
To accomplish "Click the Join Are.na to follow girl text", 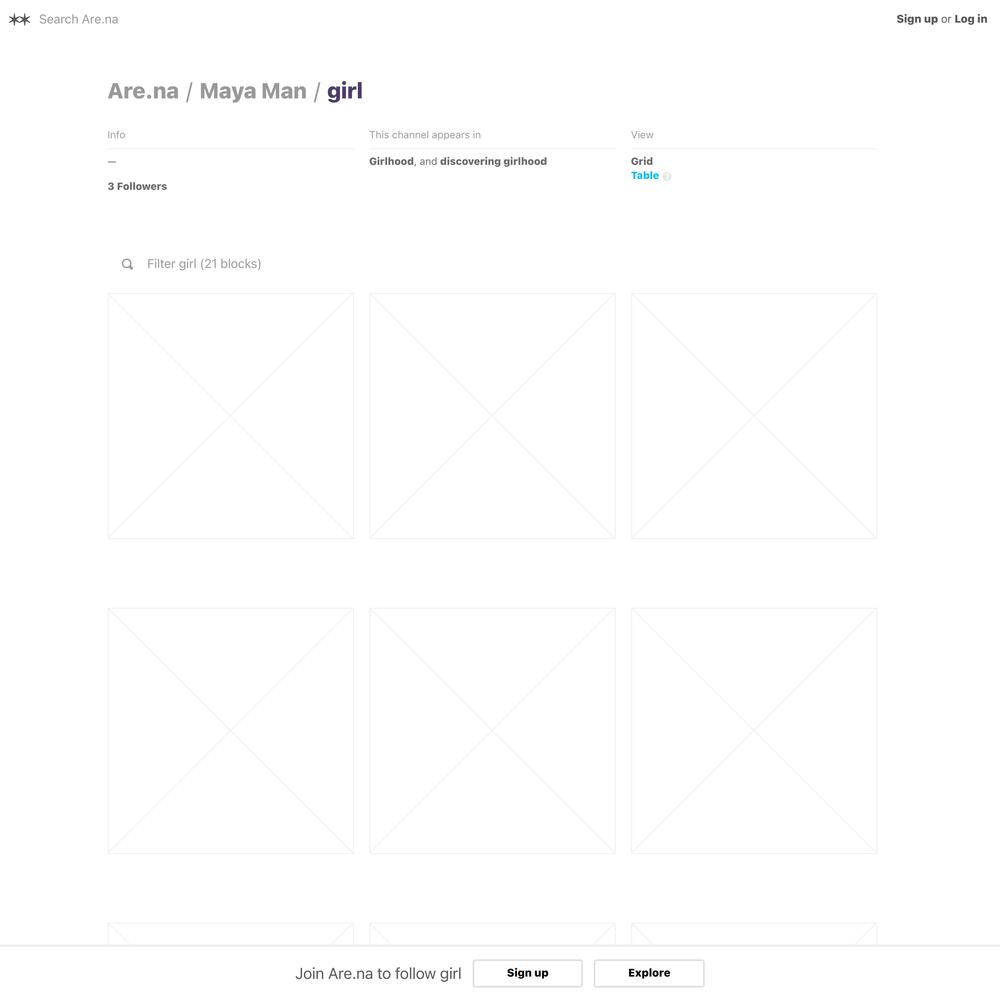I will [378, 974].
